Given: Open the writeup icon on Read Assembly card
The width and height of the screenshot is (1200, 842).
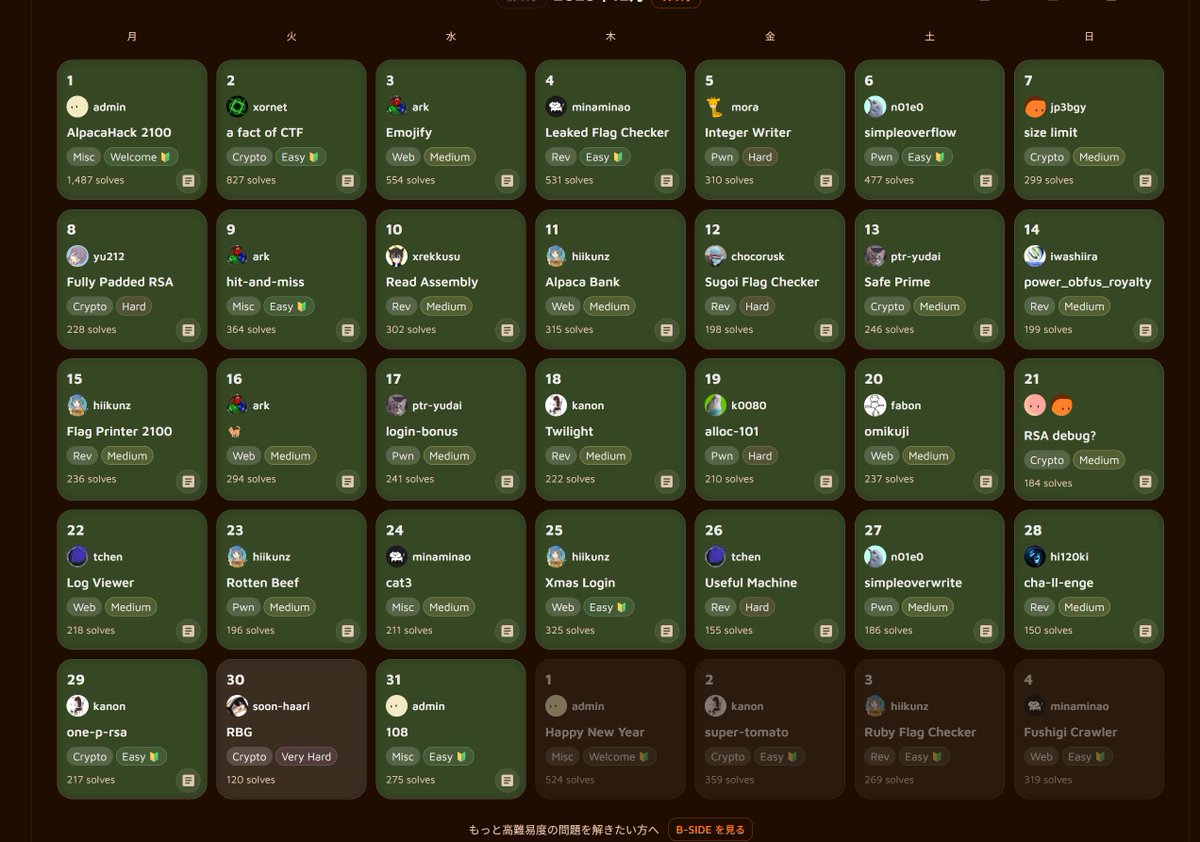Looking at the screenshot, I should click(507, 330).
